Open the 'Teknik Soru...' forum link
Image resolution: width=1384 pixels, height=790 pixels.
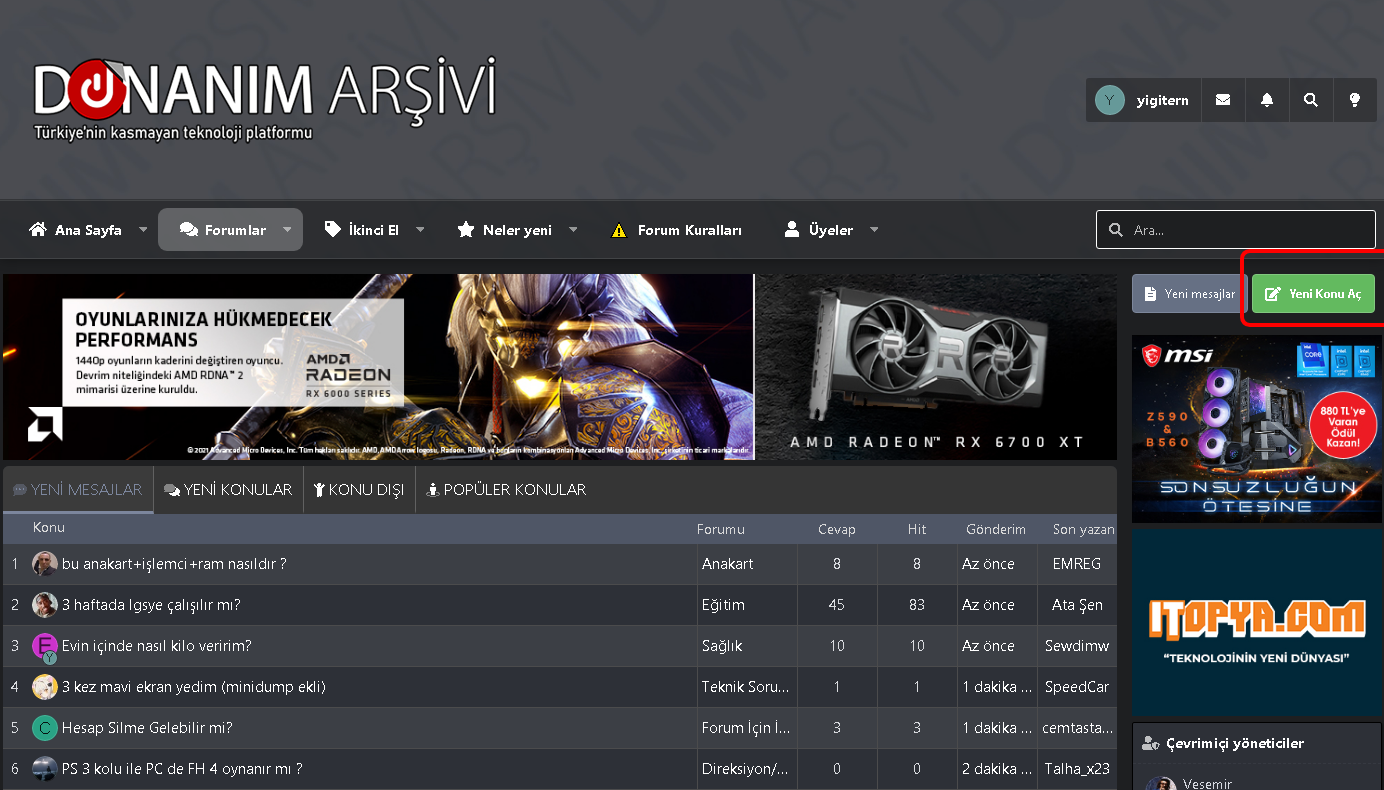tap(745, 687)
